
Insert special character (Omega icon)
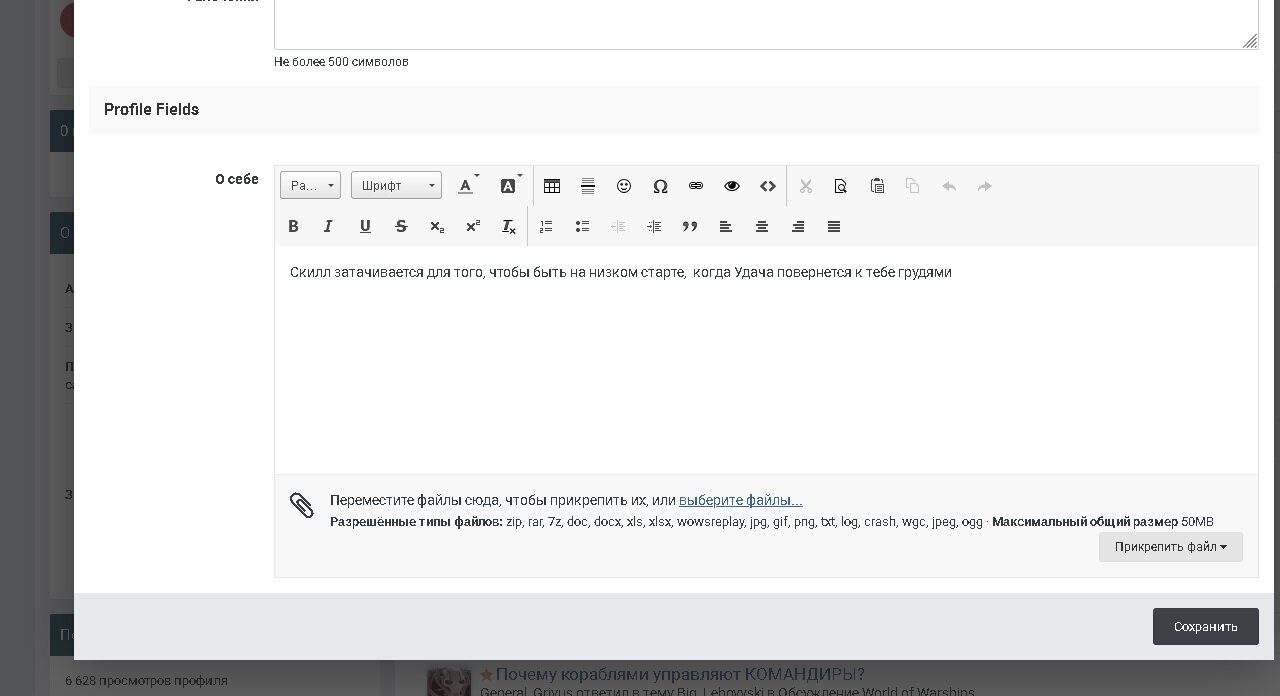pos(660,186)
